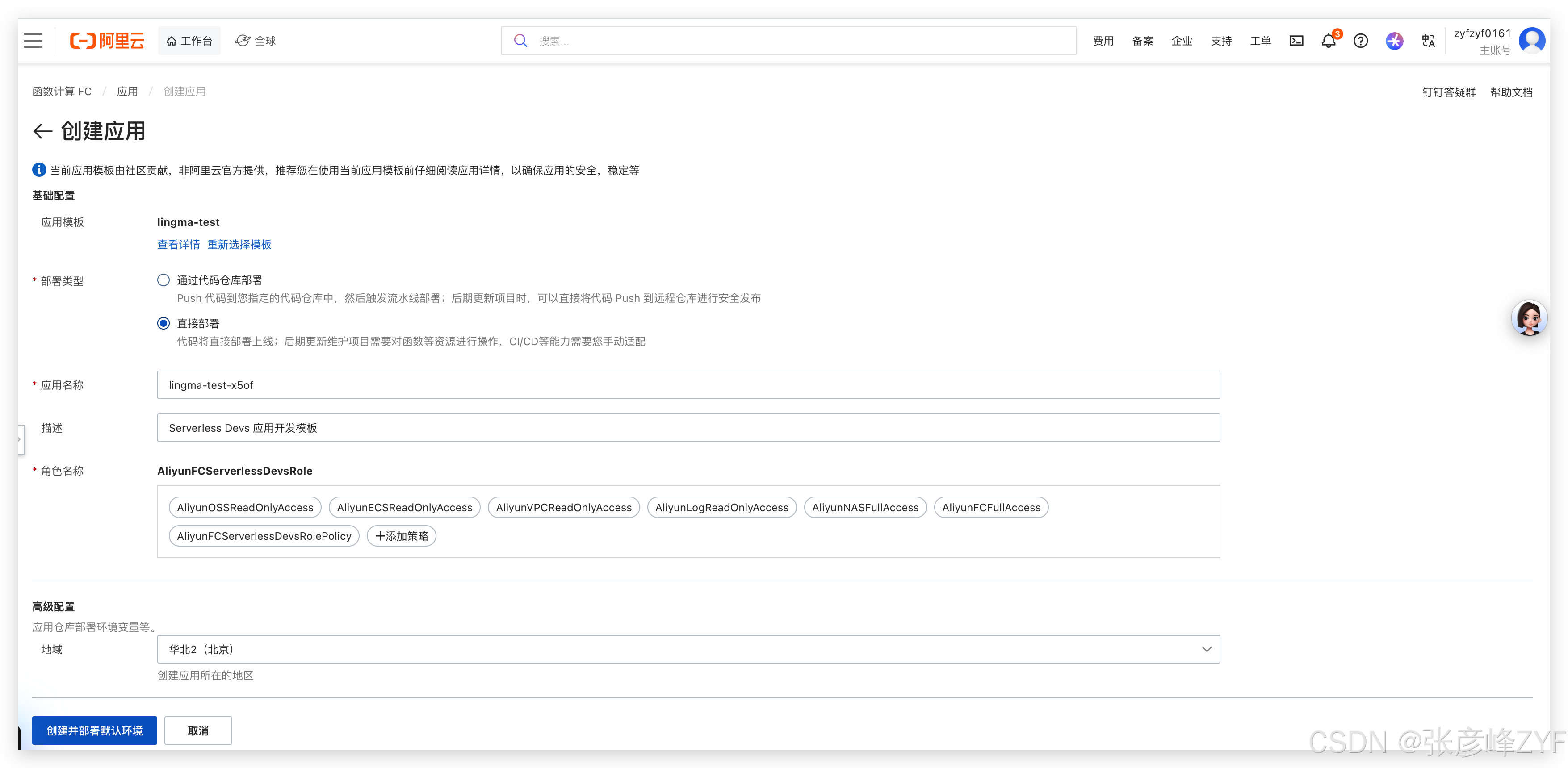Open the 地域 region dropdown 华北2（北京）

tap(688, 649)
